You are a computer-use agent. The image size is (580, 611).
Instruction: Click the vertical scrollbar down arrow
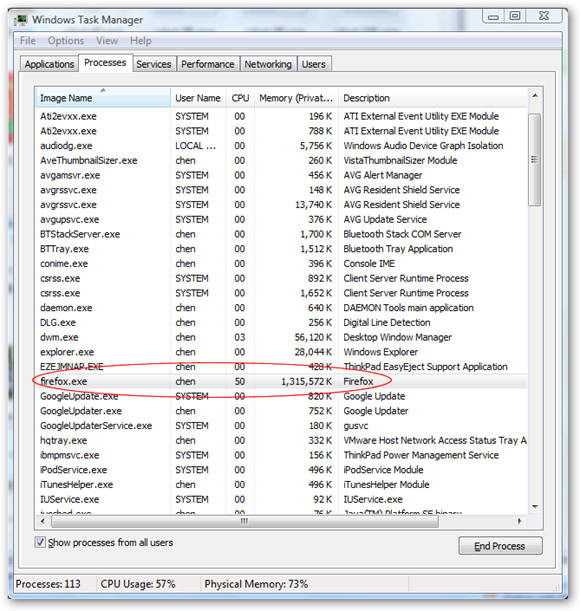click(535, 507)
